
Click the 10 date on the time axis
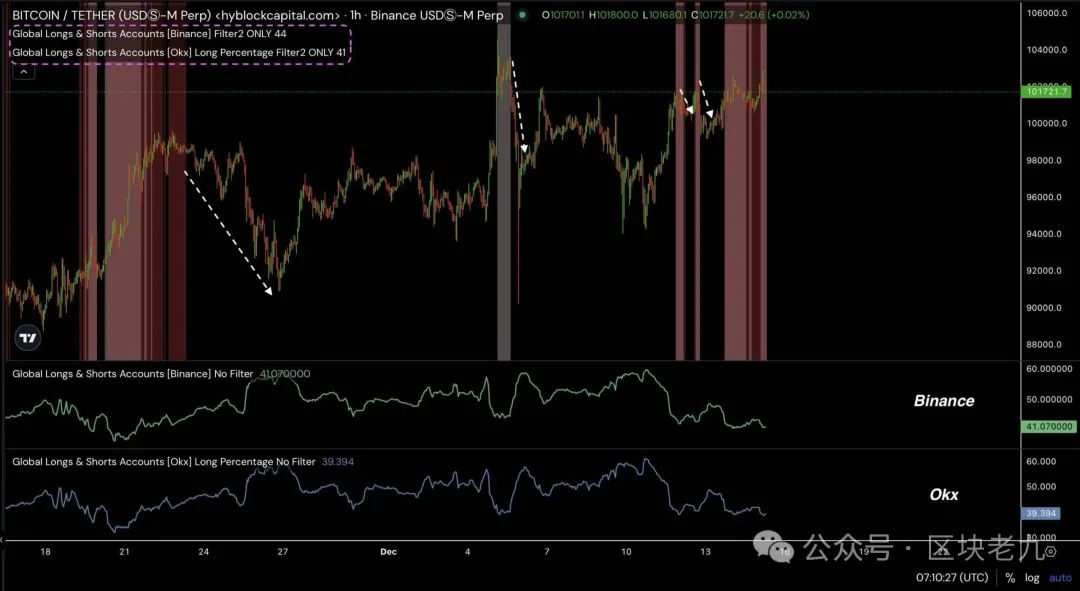[x=626, y=552]
